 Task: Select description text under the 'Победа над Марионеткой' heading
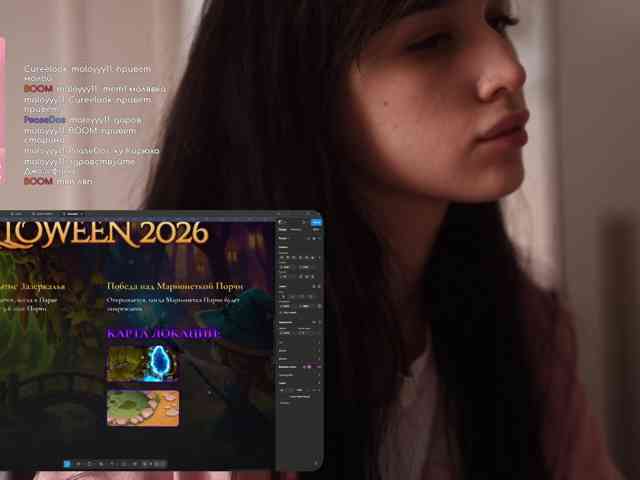tap(173, 304)
